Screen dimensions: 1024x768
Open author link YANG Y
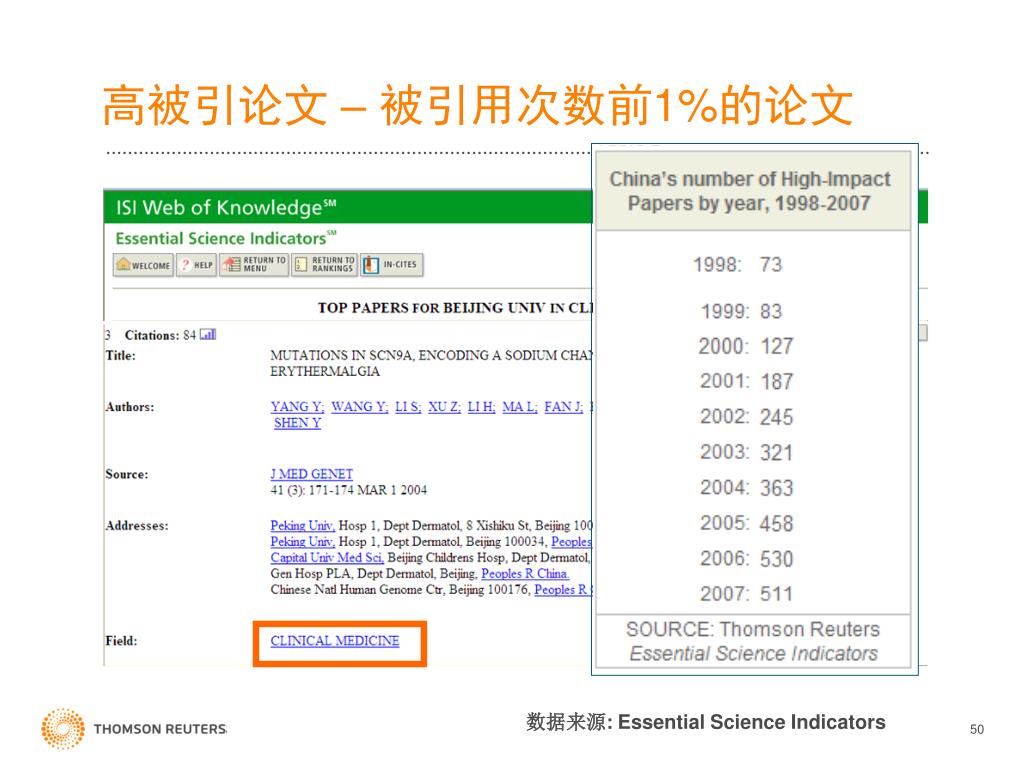(297, 407)
